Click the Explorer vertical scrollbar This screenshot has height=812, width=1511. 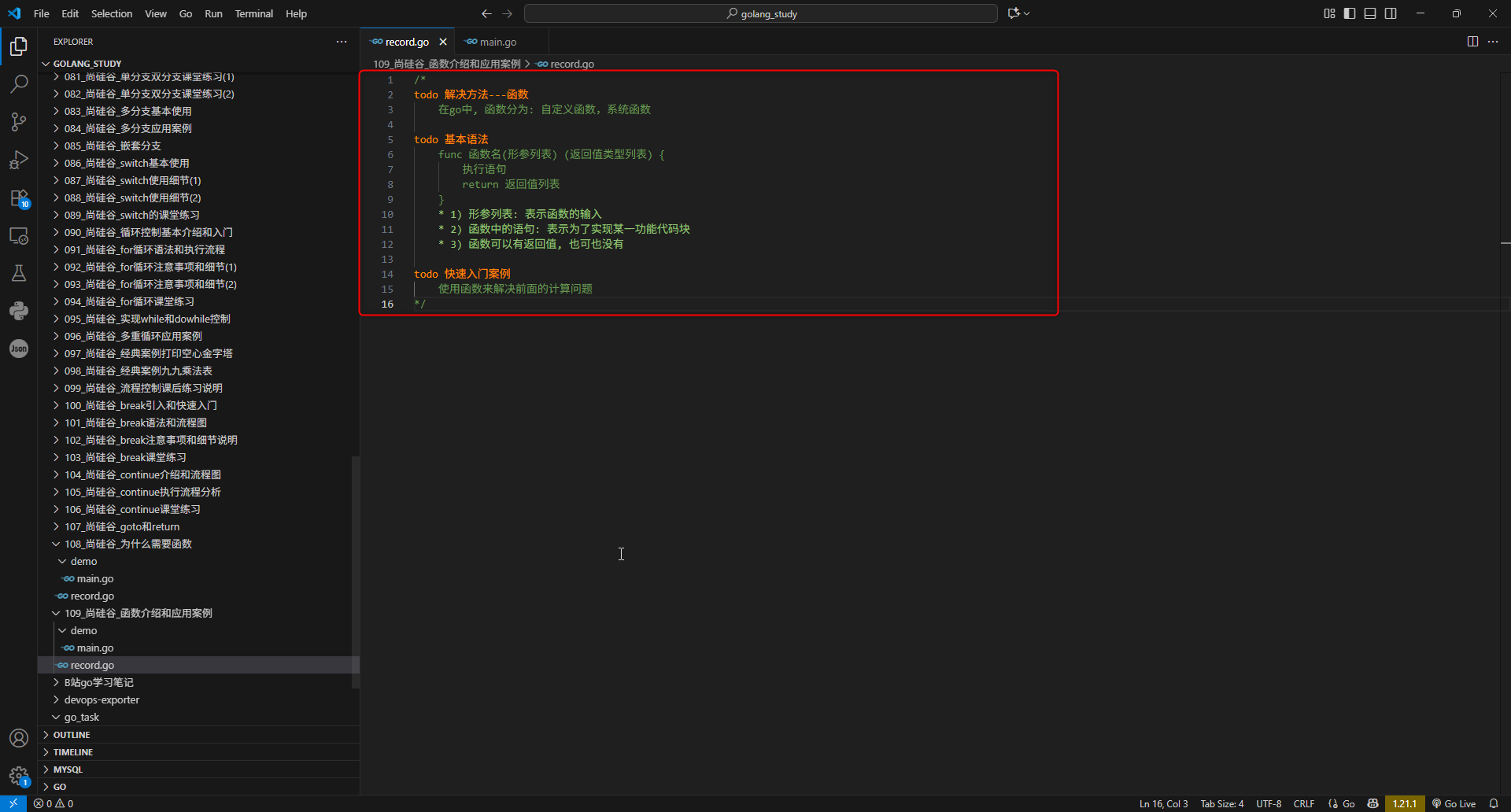(356, 572)
